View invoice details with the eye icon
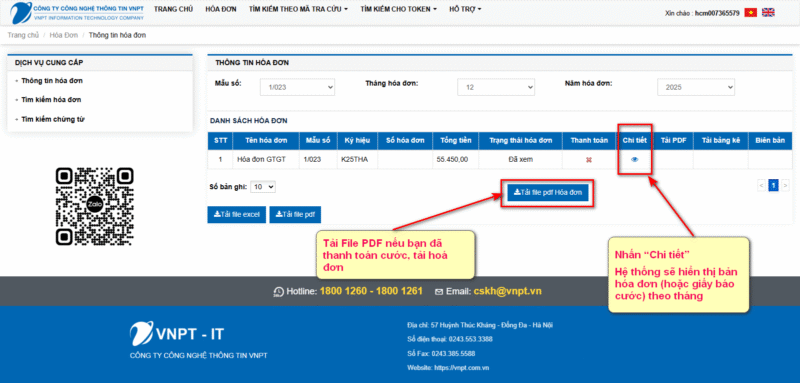This screenshot has width=800, height=383. 635,160
